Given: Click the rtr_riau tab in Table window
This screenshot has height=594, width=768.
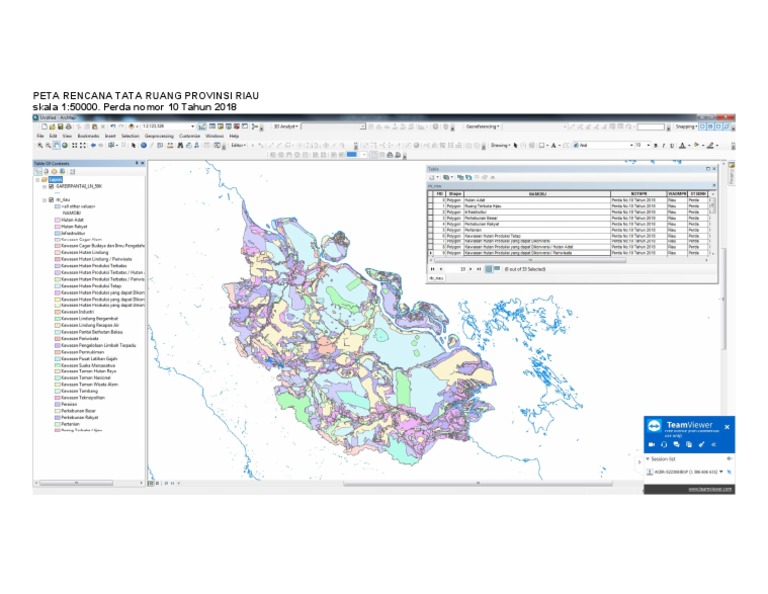Looking at the screenshot, I should coord(436,278).
